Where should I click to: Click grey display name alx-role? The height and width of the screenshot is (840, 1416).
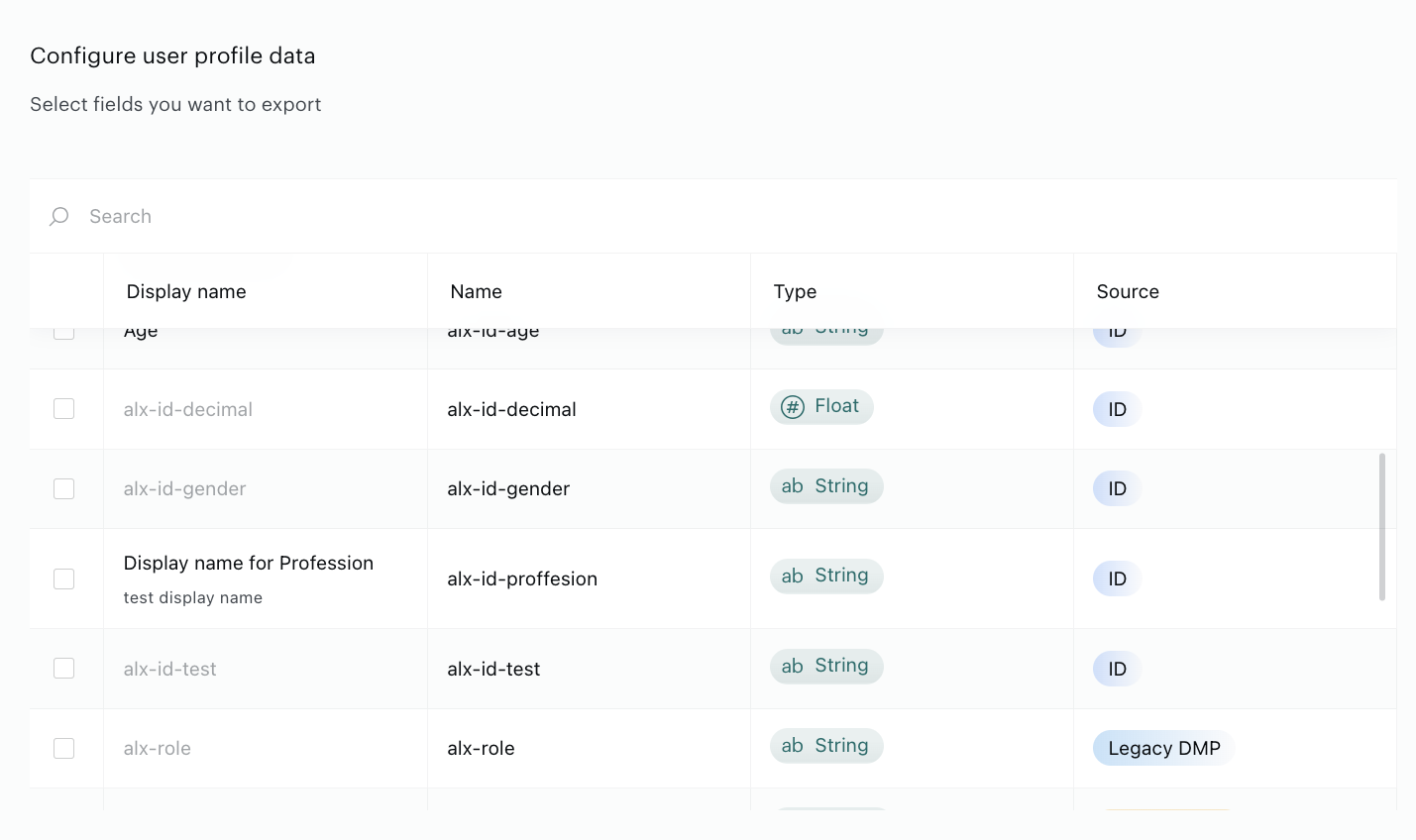tap(157, 748)
